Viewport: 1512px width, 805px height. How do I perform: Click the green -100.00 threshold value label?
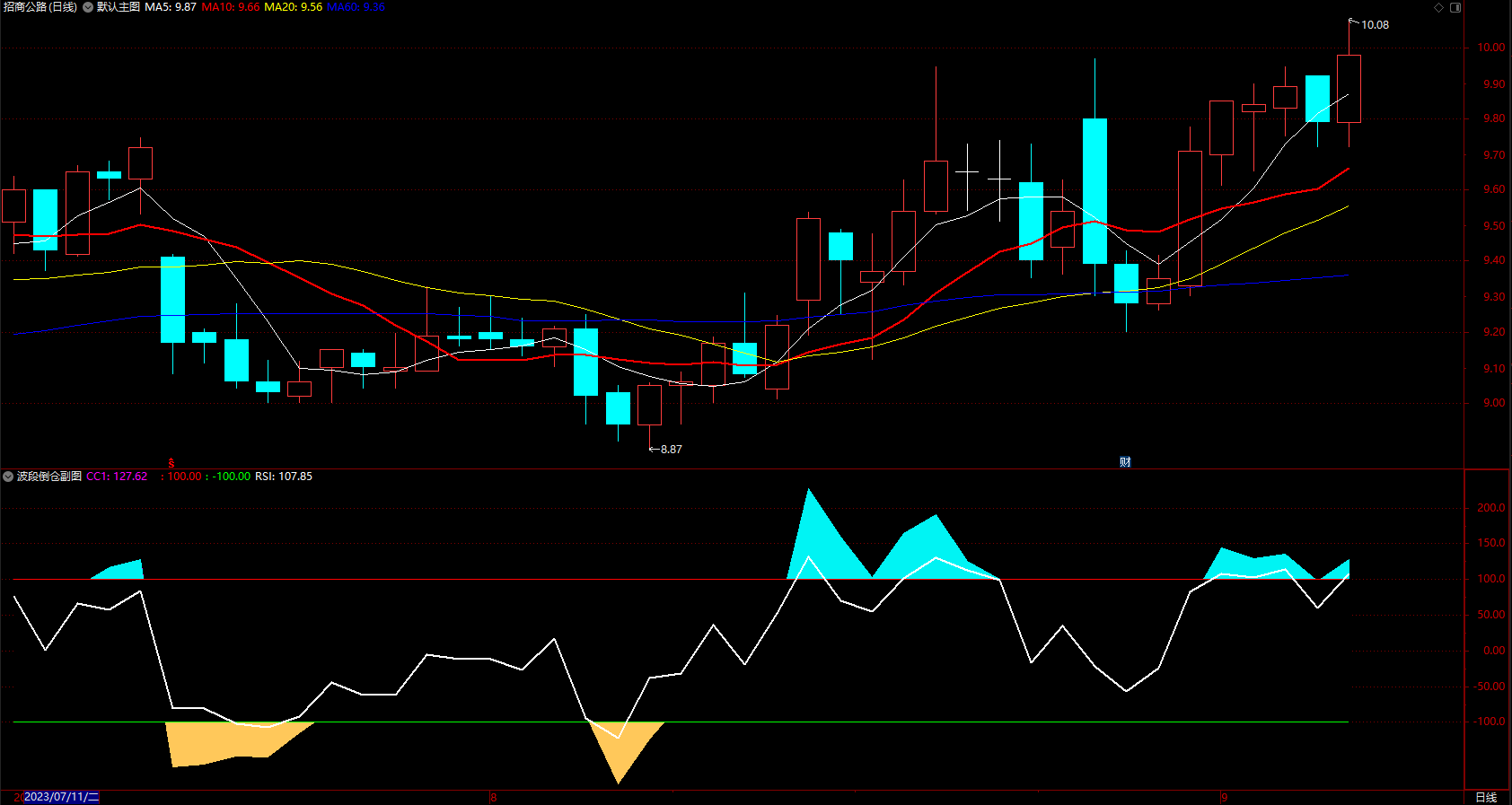point(232,477)
